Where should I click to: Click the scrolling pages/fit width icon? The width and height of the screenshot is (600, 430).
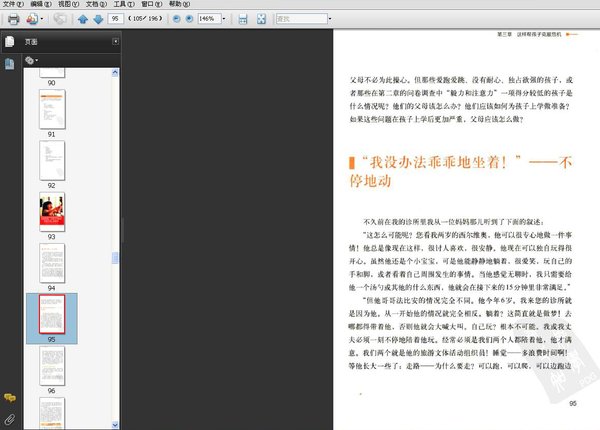(x=243, y=19)
